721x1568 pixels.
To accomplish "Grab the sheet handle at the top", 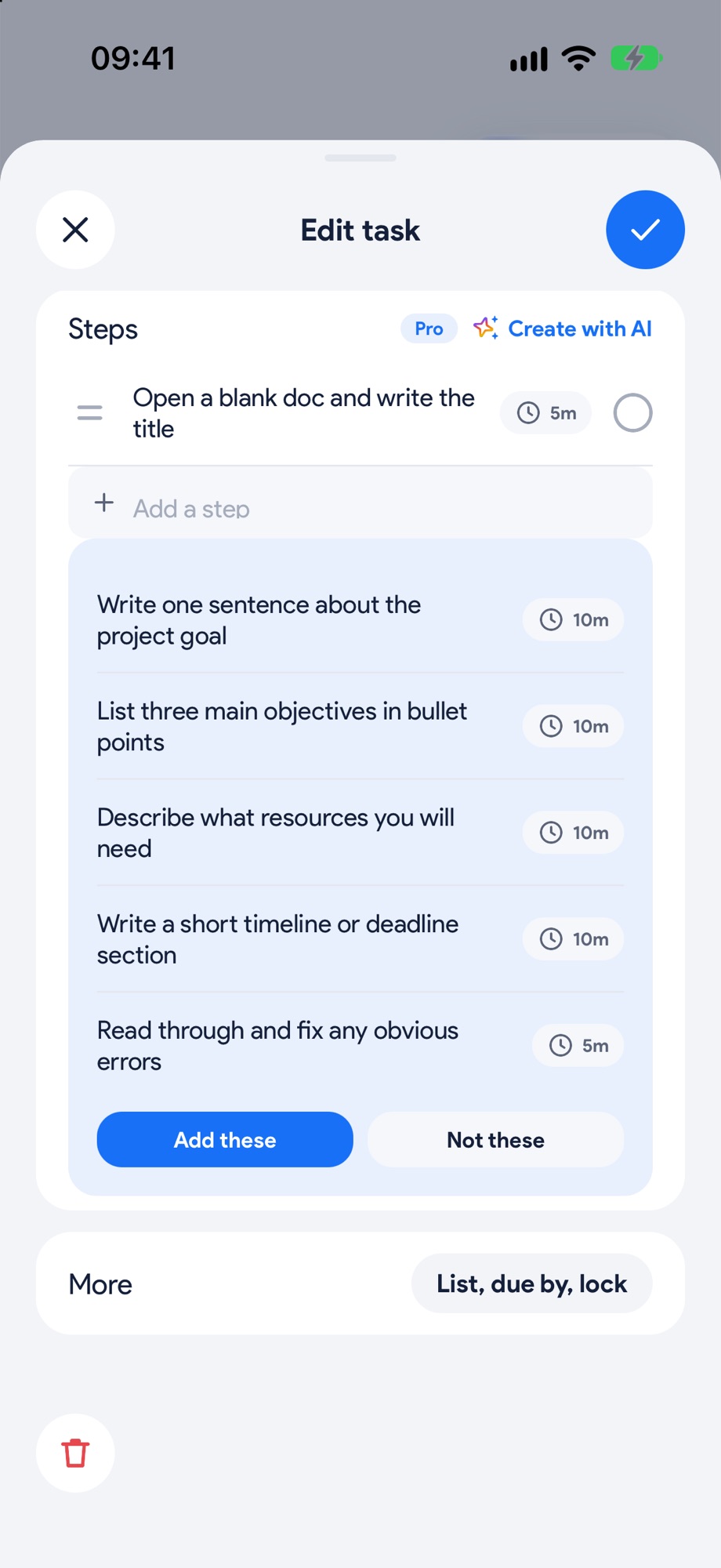I will (360, 158).
